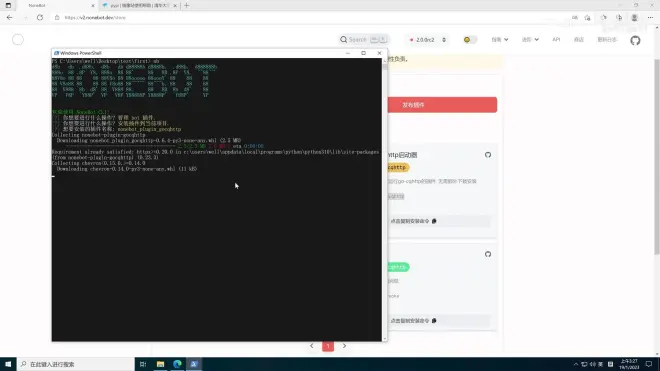The height and width of the screenshot is (371, 660).
Task: Click the green tag on lower card
Action: pyautogui.click(x=398, y=267)
